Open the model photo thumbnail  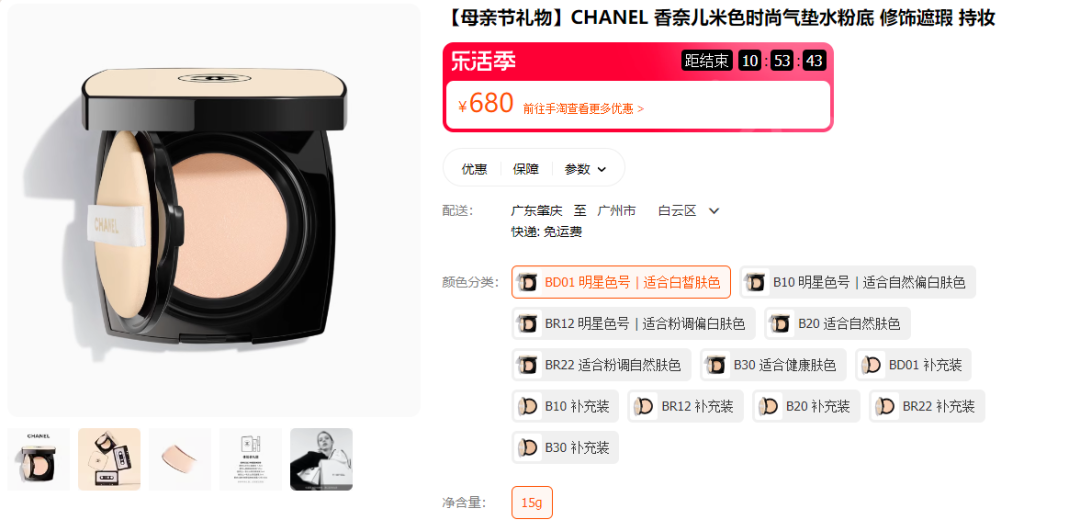[321, 459]
